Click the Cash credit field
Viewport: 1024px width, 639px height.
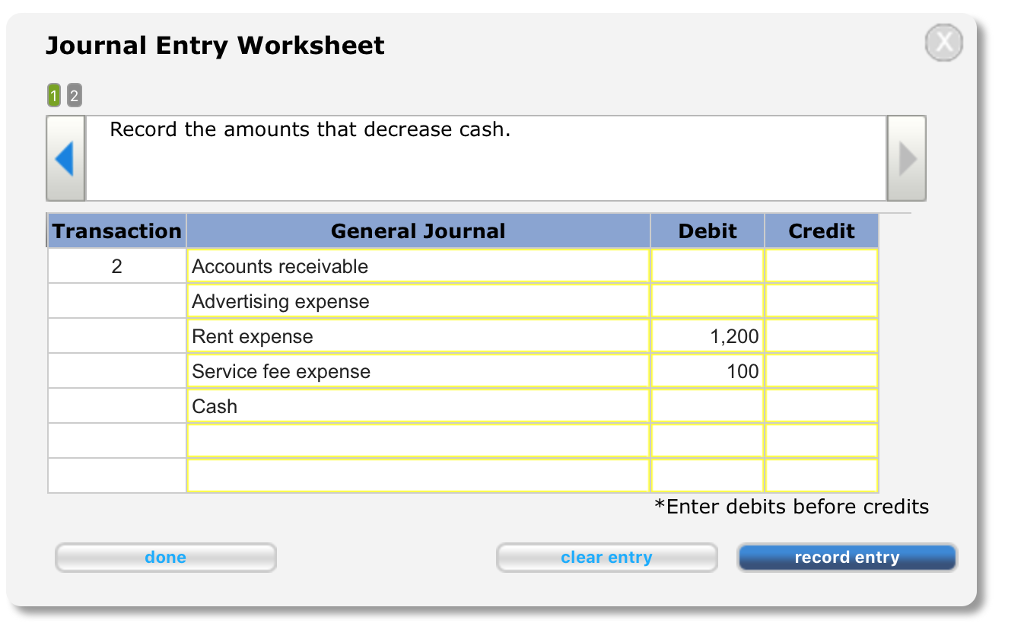pos(820,406)
